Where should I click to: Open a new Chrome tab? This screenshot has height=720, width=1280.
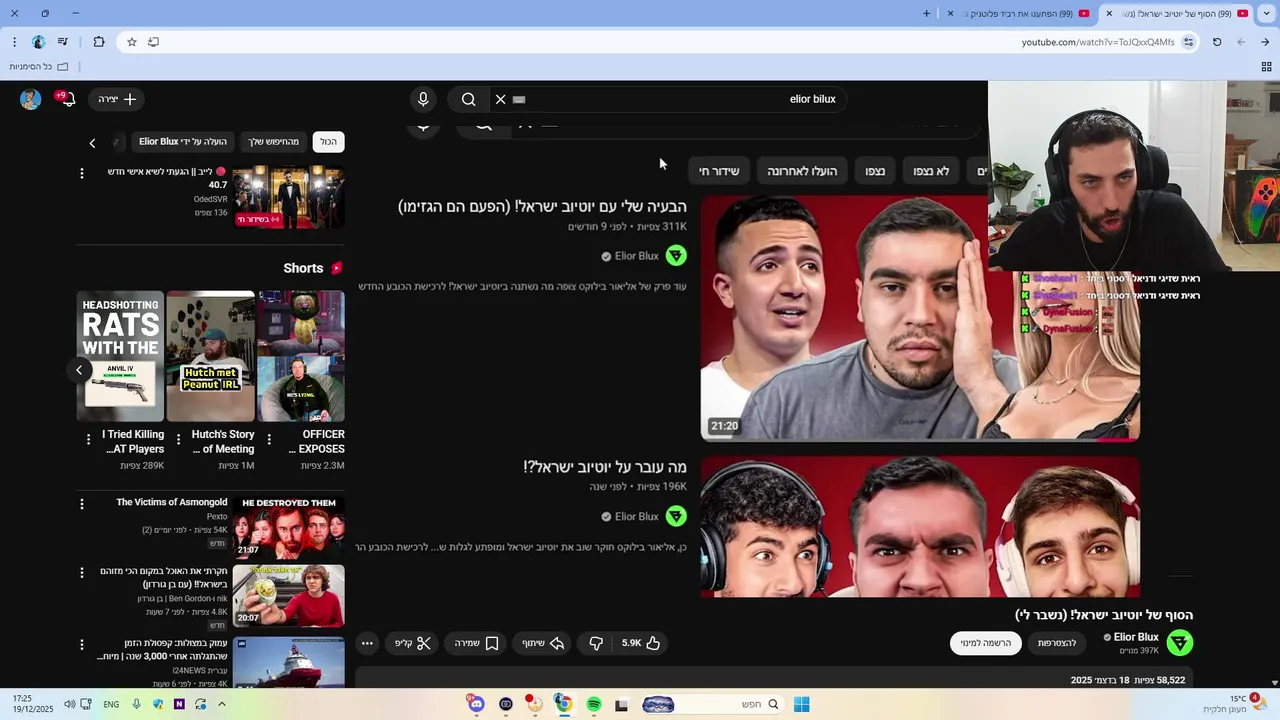926,13
